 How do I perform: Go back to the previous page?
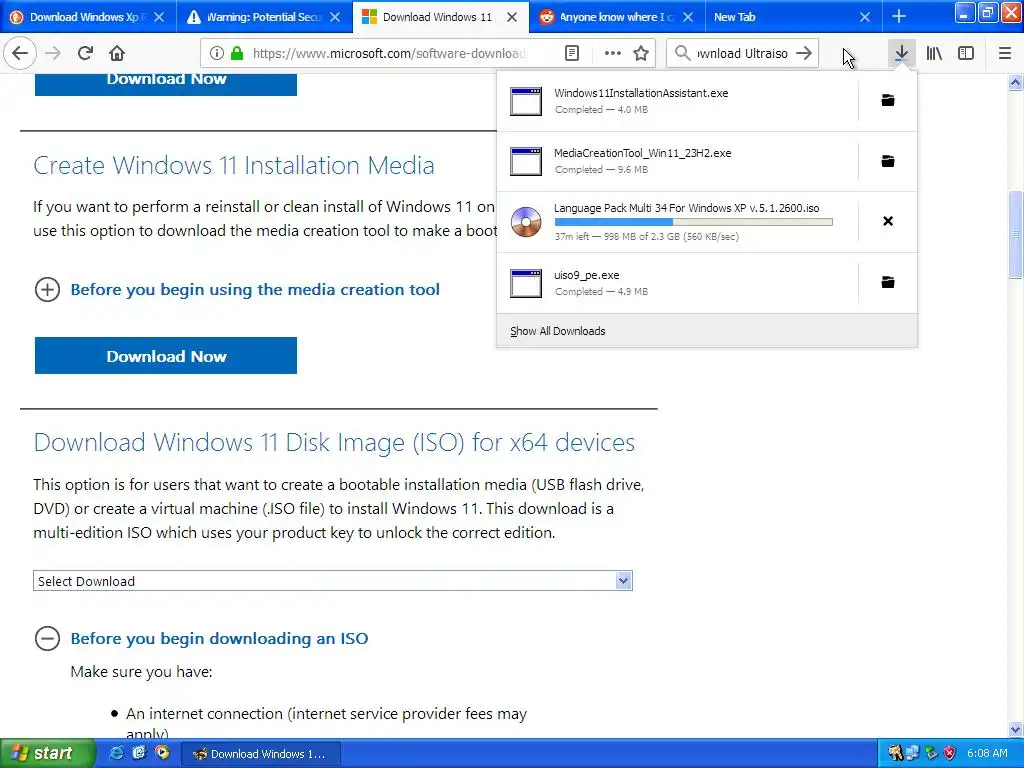[x=20, y=53]
